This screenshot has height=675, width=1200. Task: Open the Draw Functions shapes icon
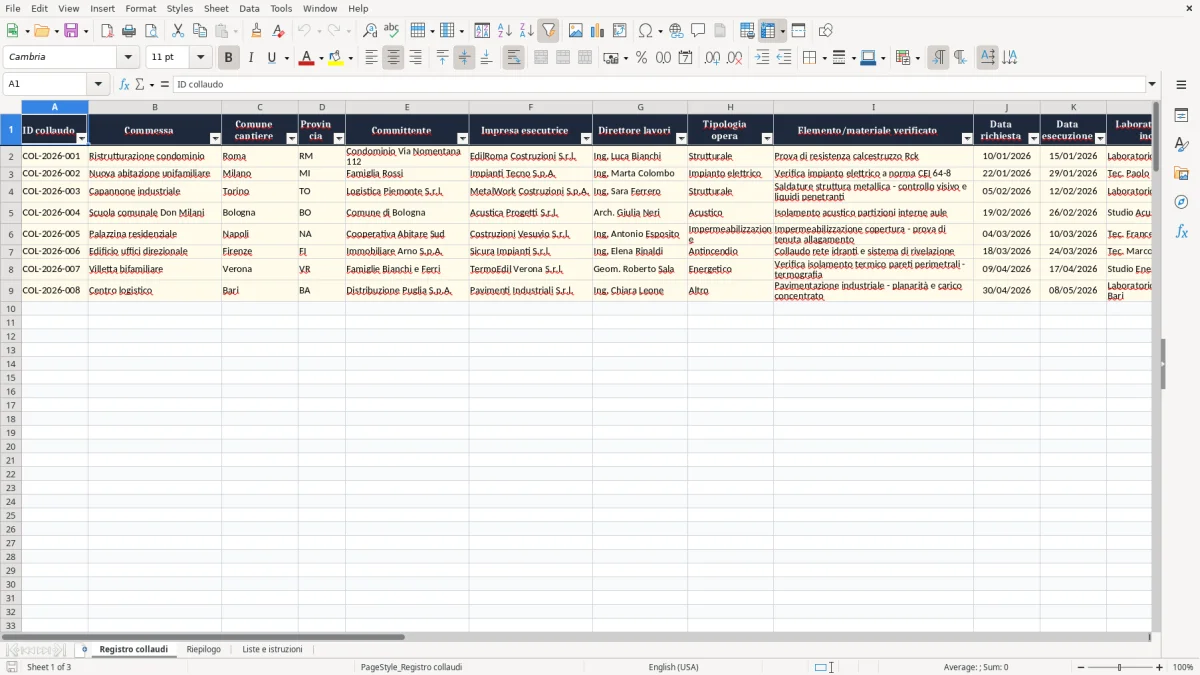[825, 31]
